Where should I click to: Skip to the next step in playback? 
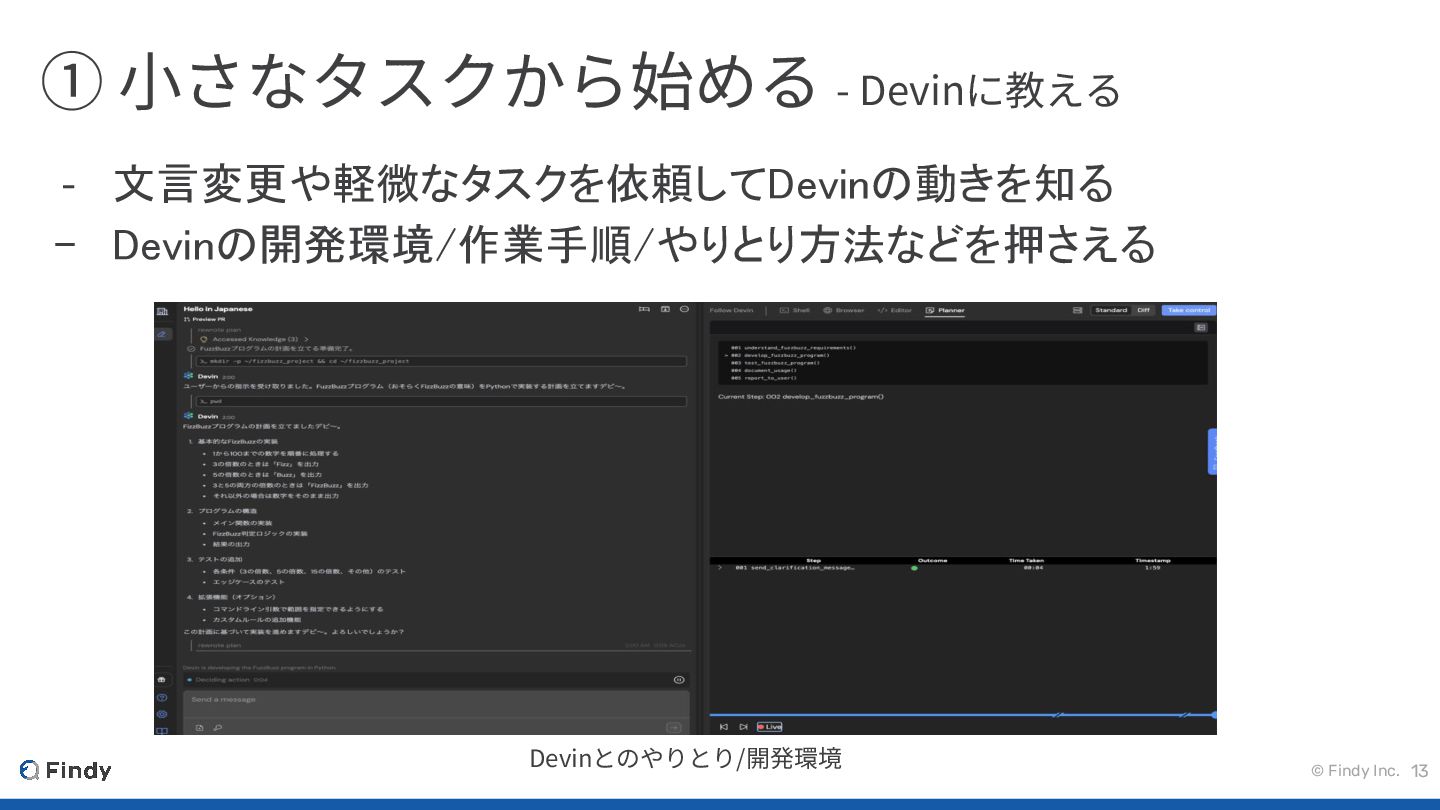(742, 727)
